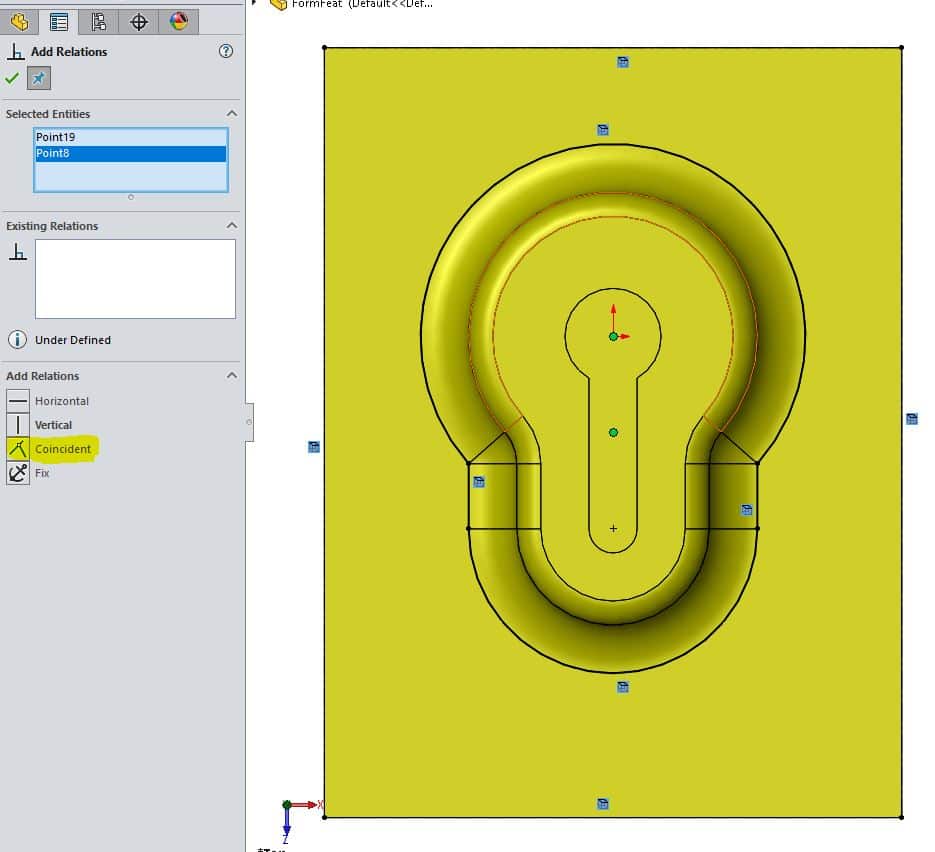Click the green sketch point at model center
Viewport: 935px width, 852px height.
(x=613, y=337)
